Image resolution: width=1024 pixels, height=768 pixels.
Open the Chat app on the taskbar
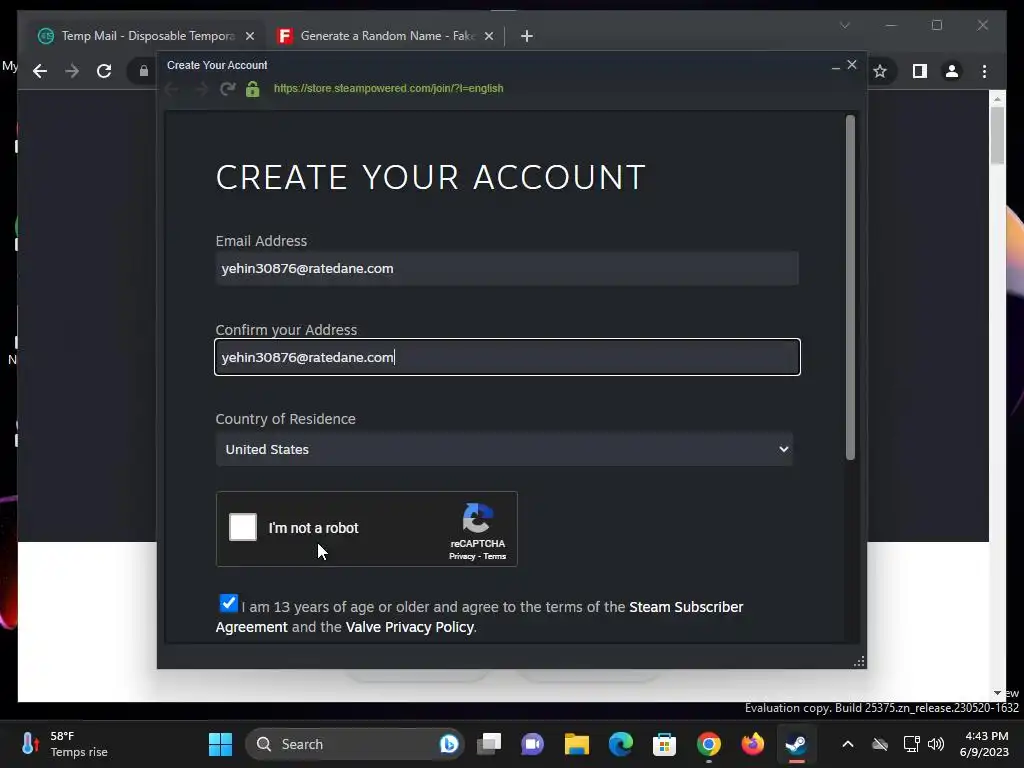532,744
